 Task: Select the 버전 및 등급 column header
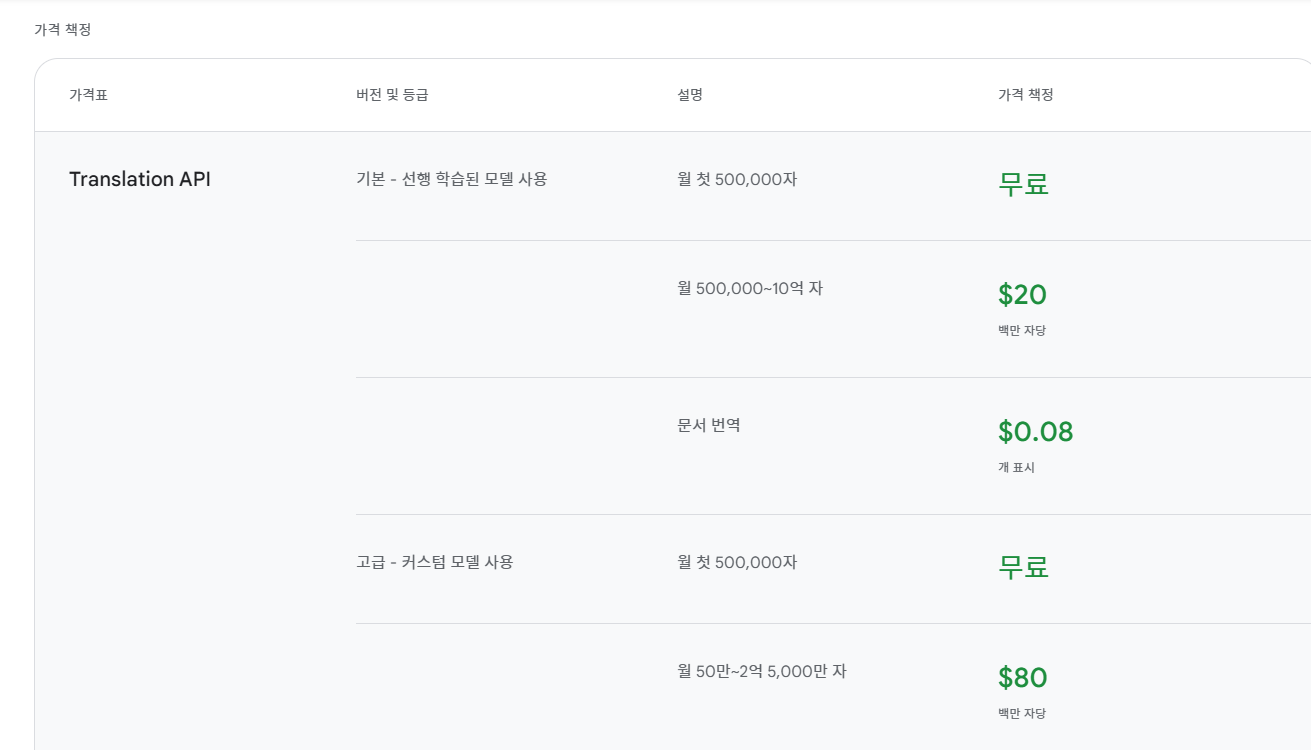click(392, 95)
